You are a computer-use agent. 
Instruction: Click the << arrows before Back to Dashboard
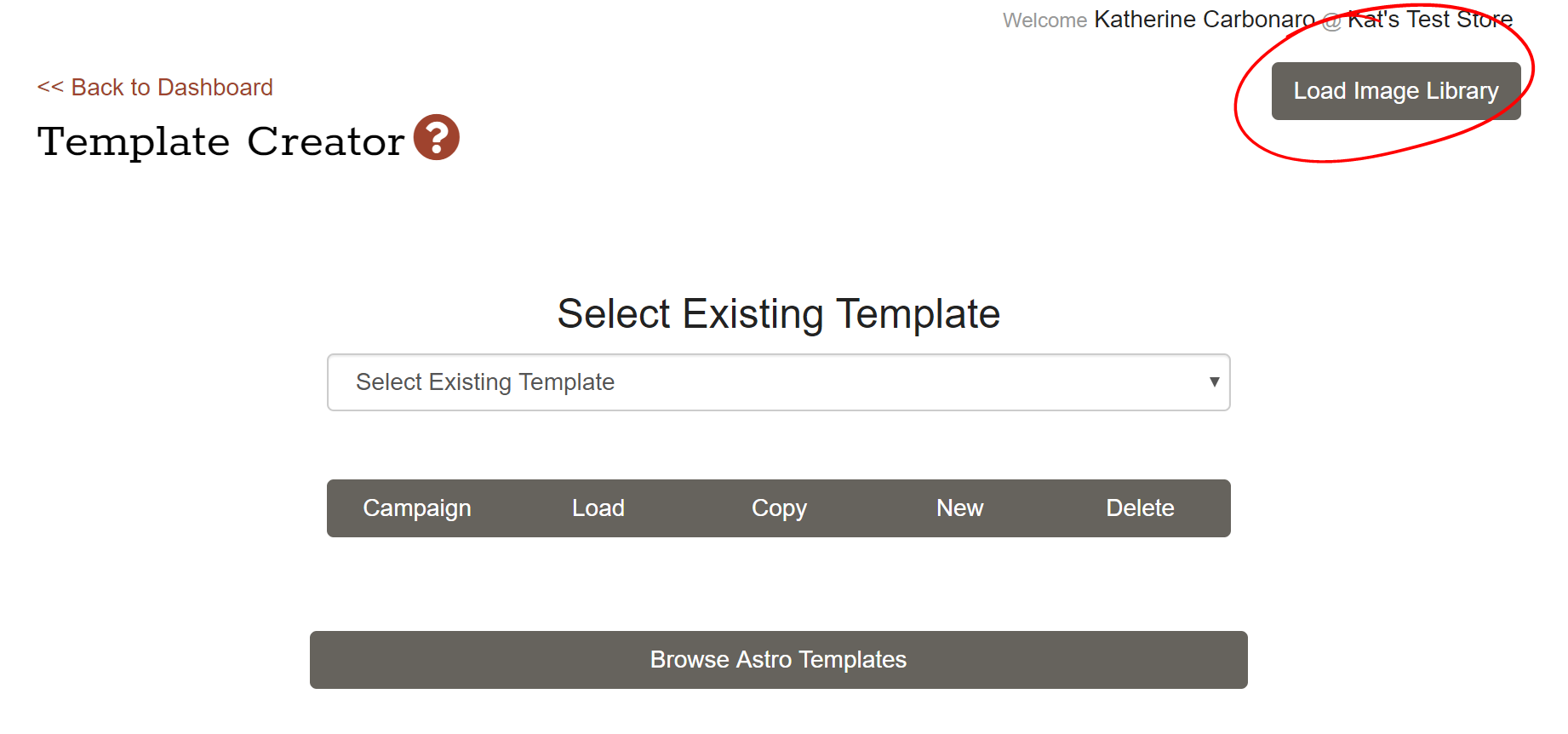coord(50,88)
